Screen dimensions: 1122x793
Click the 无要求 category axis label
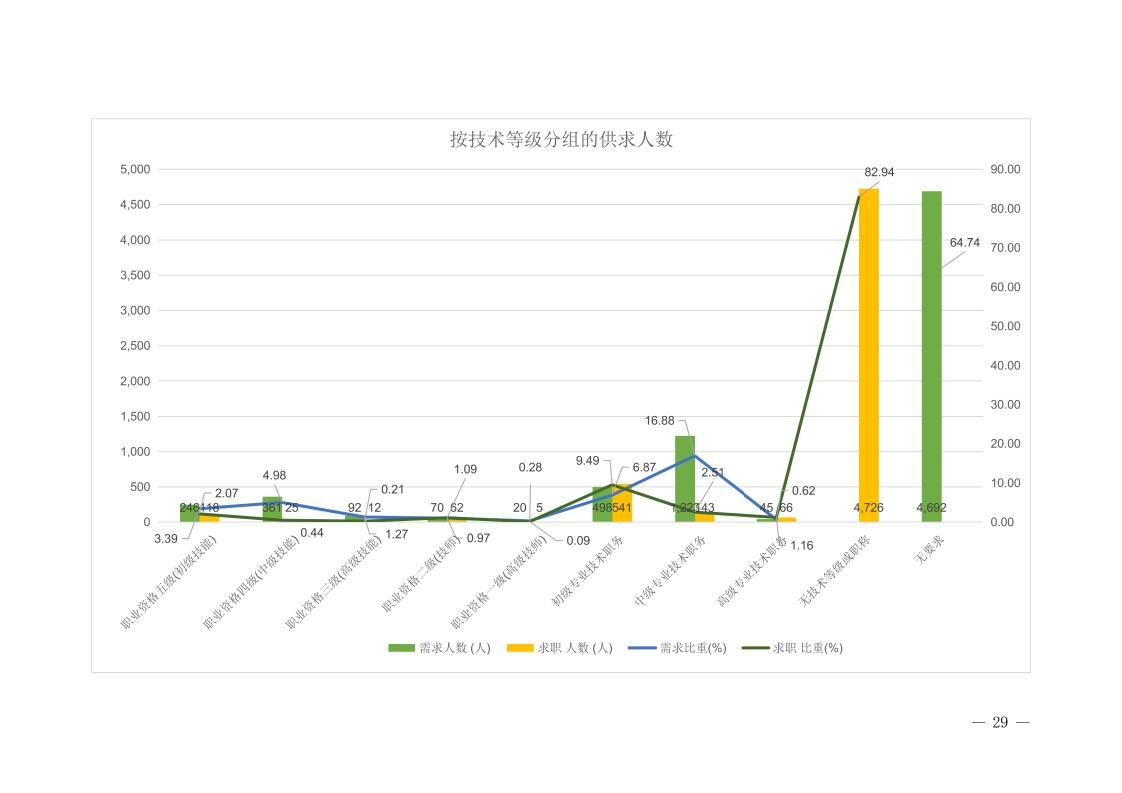928,552
